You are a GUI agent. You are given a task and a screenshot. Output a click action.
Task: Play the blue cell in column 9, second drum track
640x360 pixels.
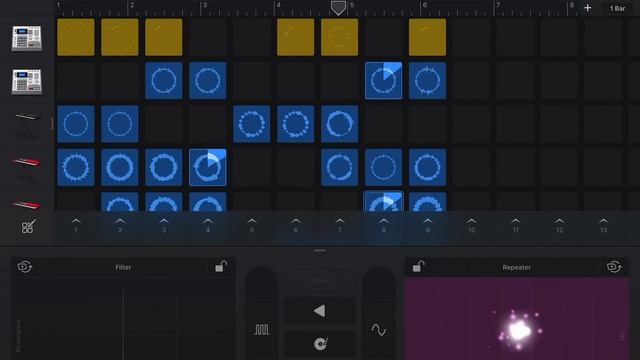427,80
